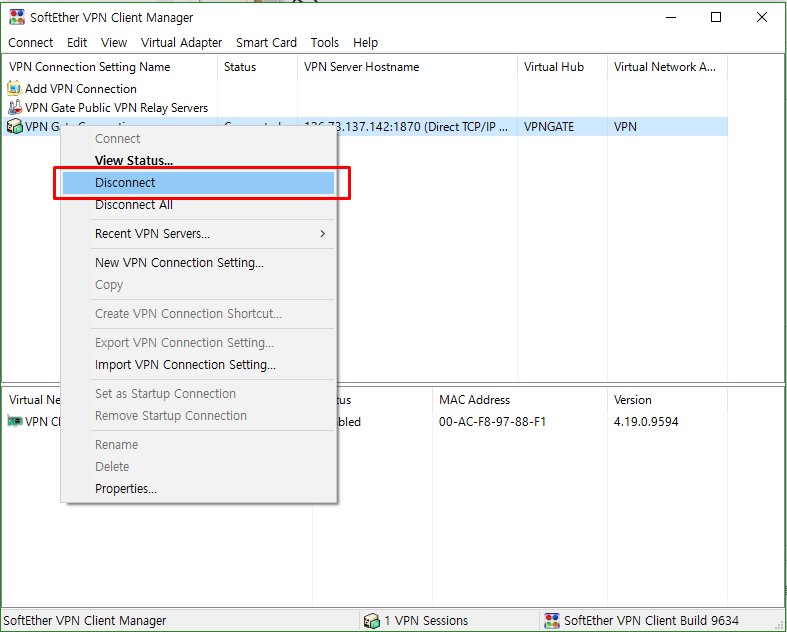Click the 1 VPN Sessions status text
This screenshot has height=632, width=787.
coord(426,621)
